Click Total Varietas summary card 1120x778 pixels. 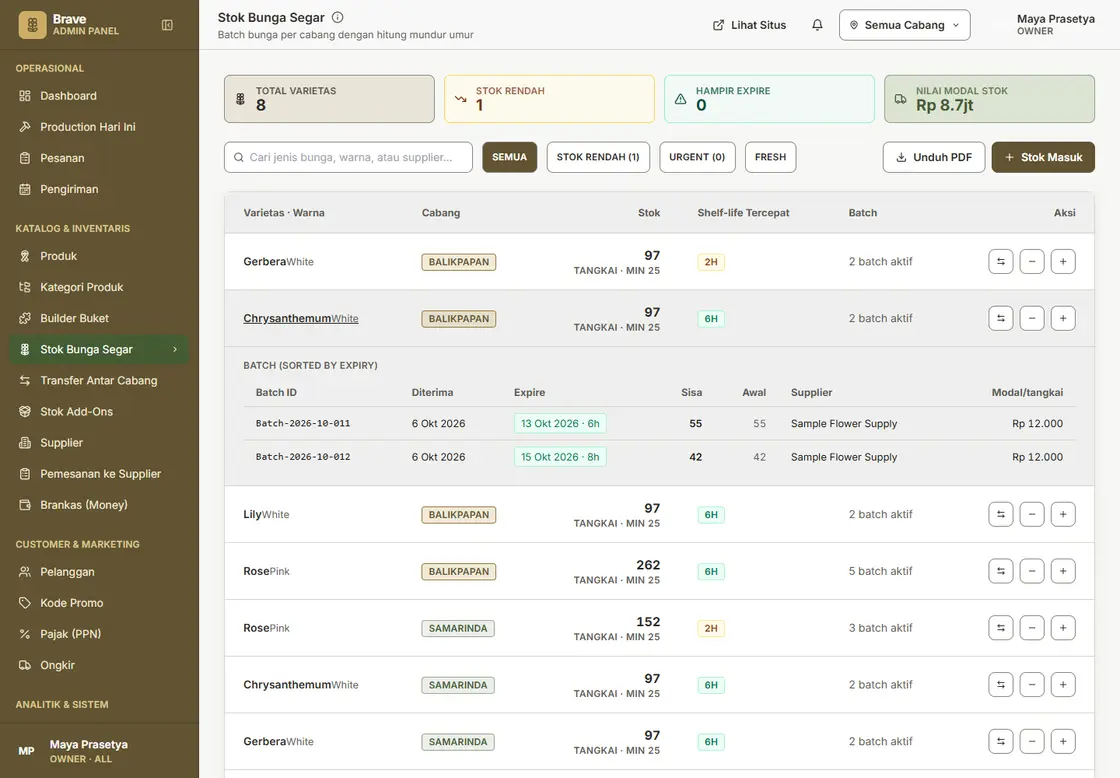[x=329, y=99]
